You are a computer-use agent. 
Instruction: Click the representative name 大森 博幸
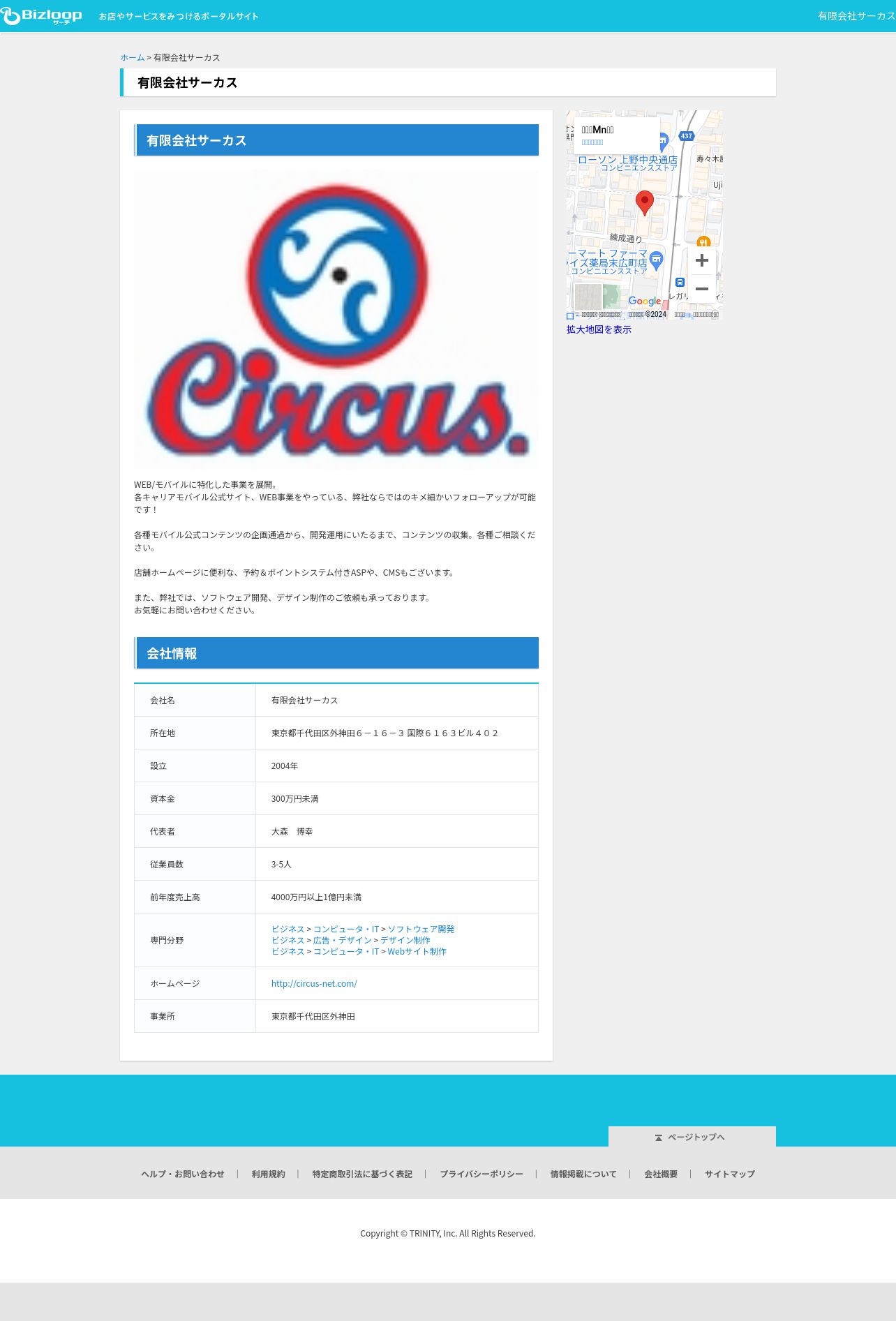(292, 831)
